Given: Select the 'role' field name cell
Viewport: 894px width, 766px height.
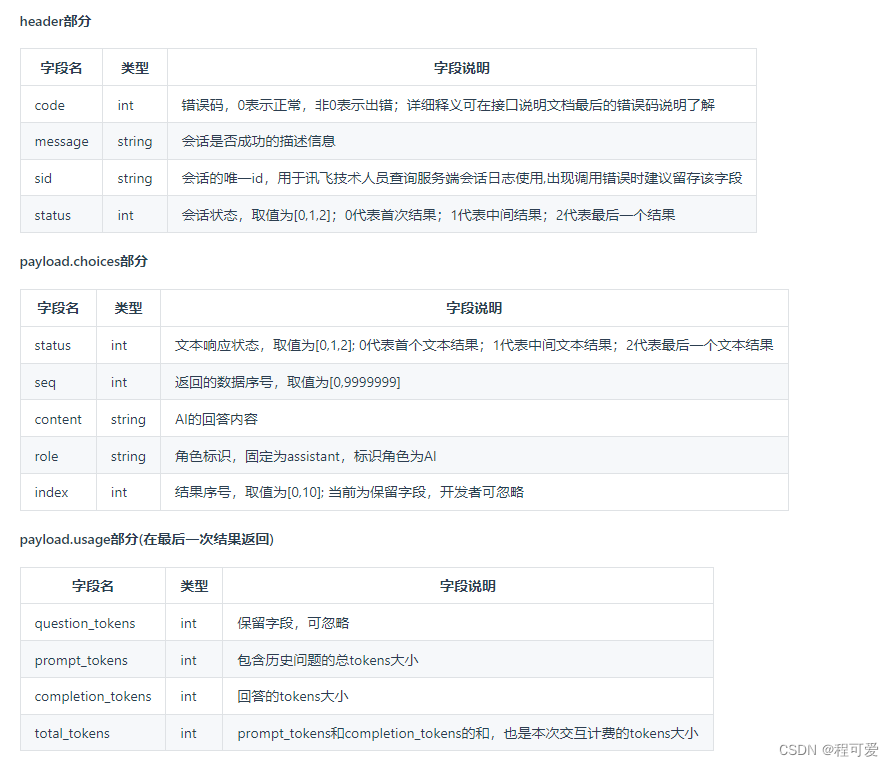Looking at the screenshot, I should (x=59, y=456).
